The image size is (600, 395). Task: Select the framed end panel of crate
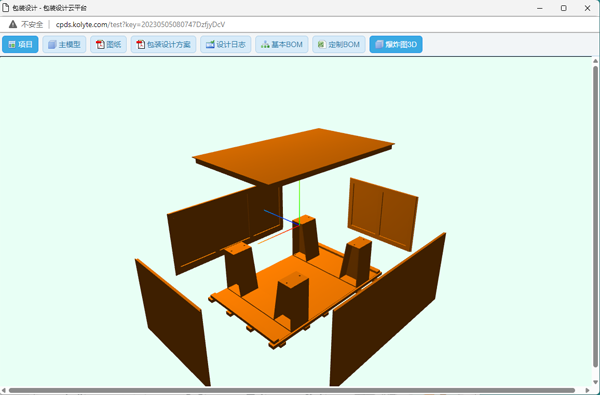(383, 214)
